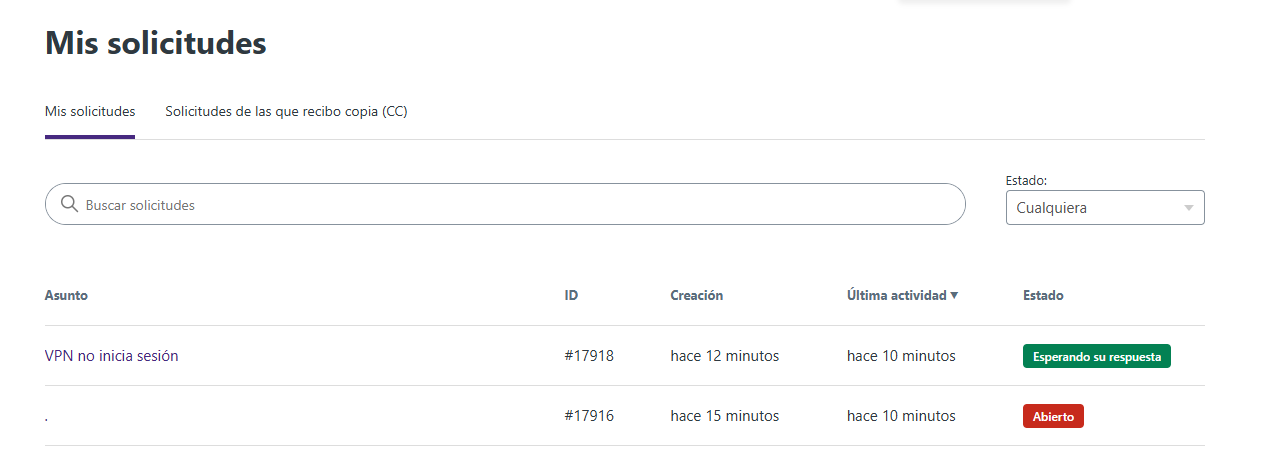1268x471 pixels.
Task: Click ticket ID #17916
Action: [589, 415]
